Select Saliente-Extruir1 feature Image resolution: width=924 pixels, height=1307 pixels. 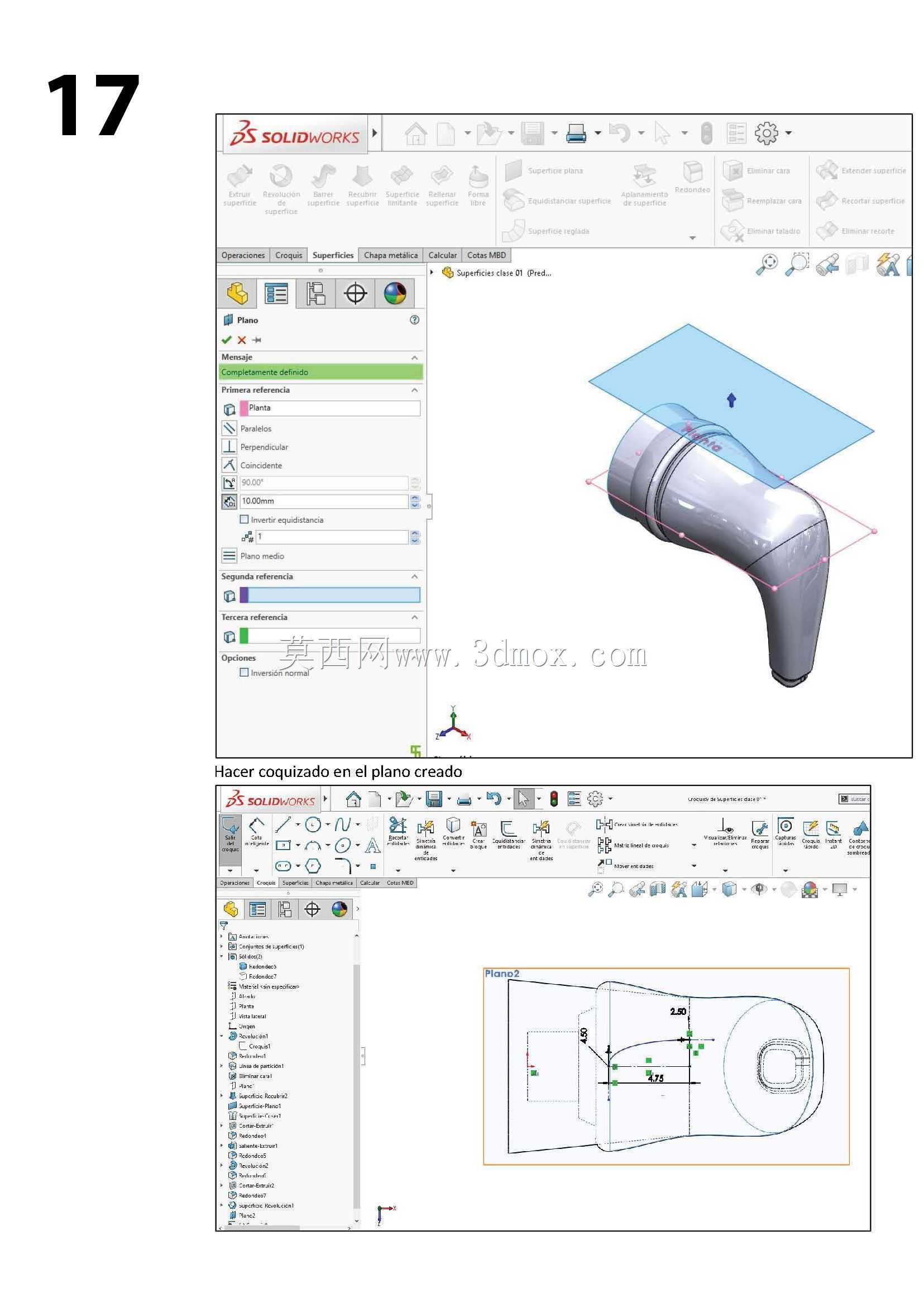(253, 1146)
